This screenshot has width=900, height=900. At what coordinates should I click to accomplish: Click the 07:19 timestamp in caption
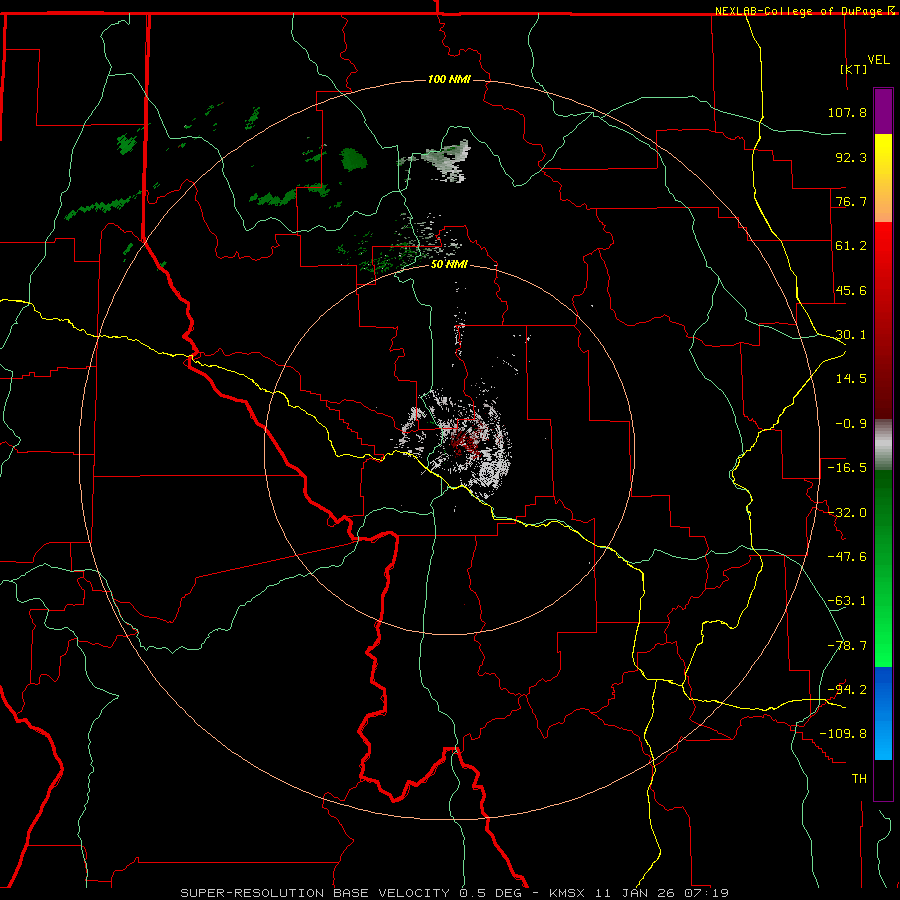pyautogui.click(x=707, y=893)
